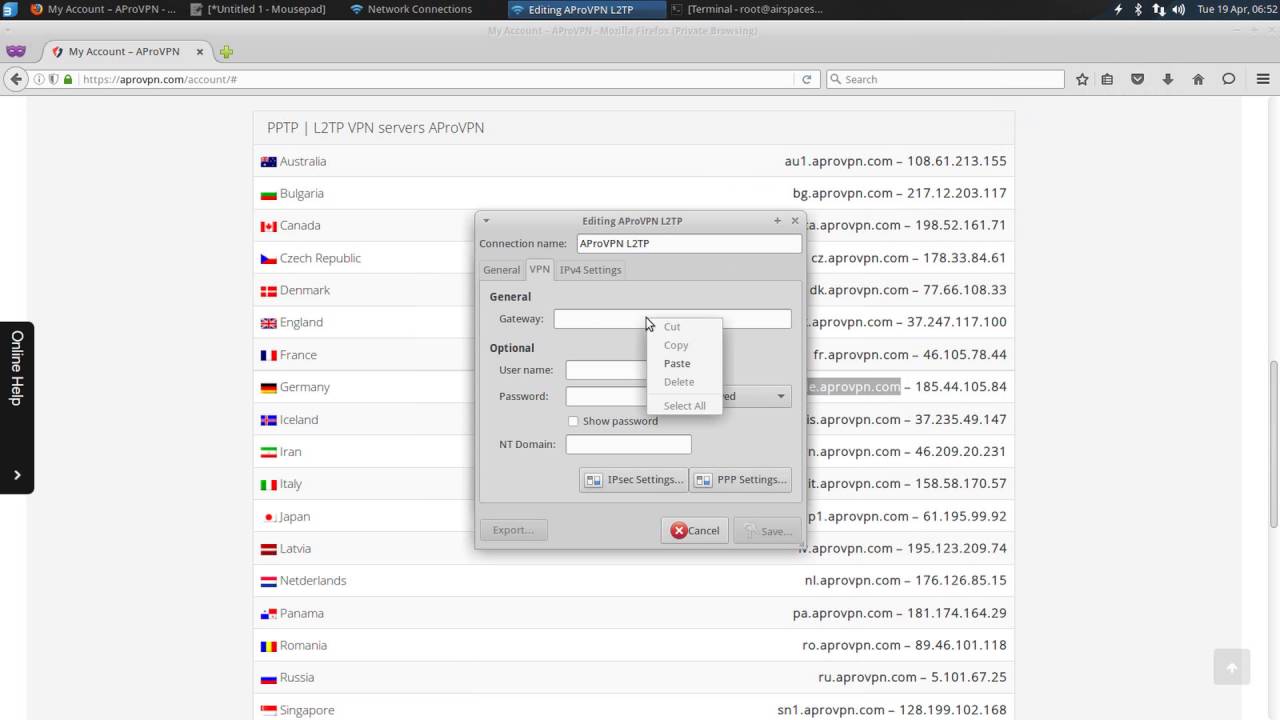The width and height of the screenshot is (1280, 720).
Task: Choose Paste from the context menu
Action: (x=677, y=364)
